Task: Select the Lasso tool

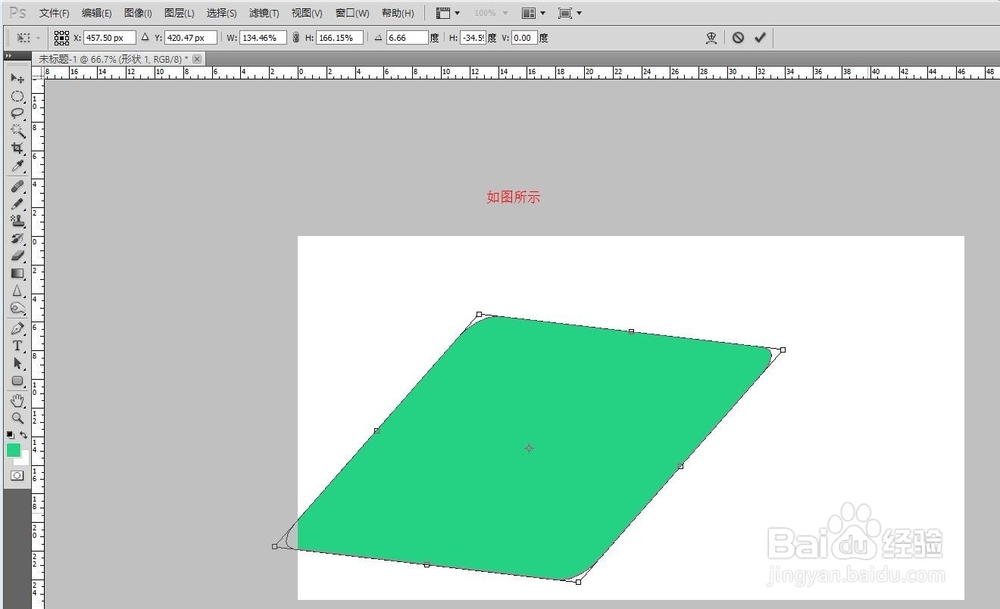Action: [17, 114]
